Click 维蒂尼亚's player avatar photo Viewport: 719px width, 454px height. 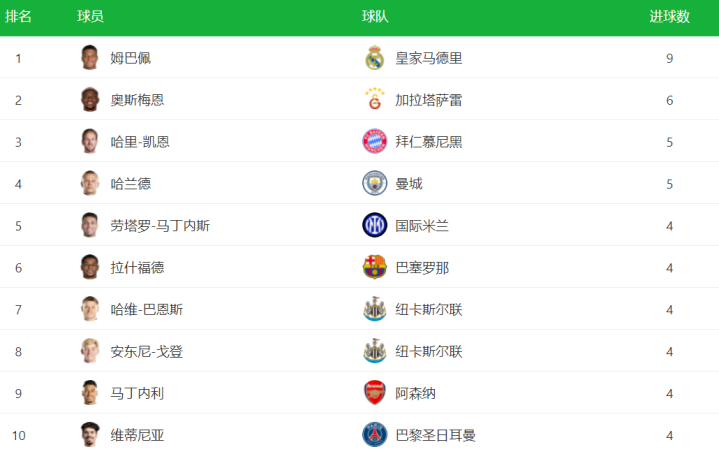coord(90,436)
